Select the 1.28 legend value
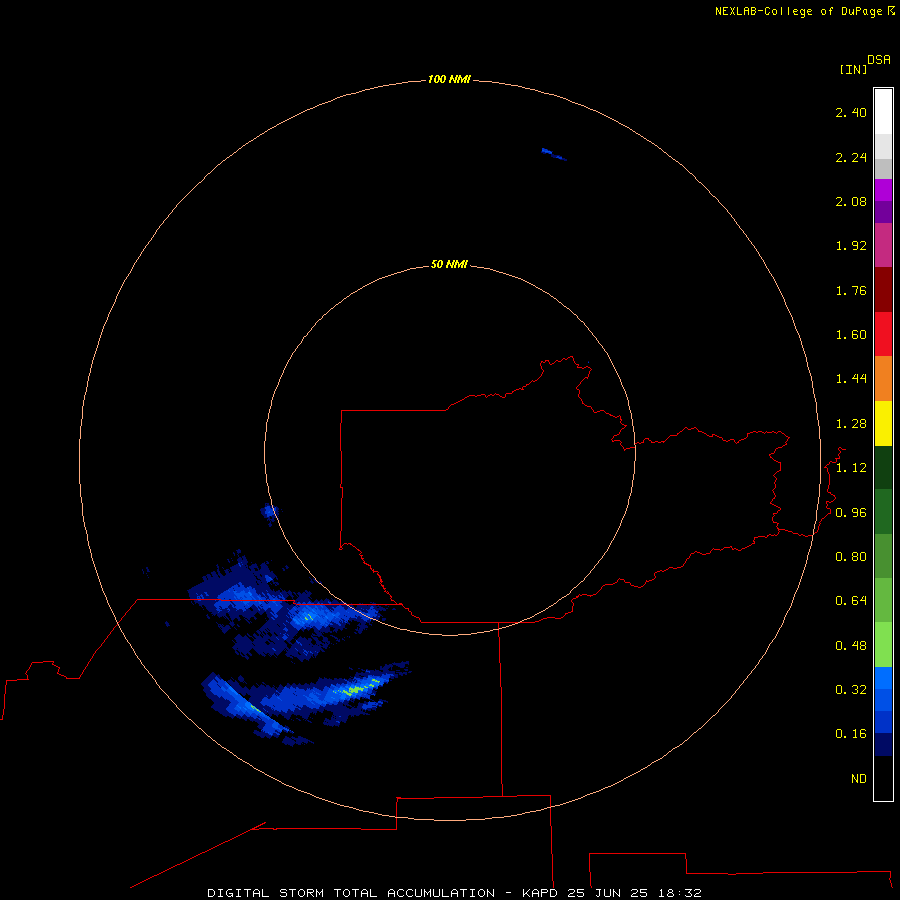 point(851,424)
